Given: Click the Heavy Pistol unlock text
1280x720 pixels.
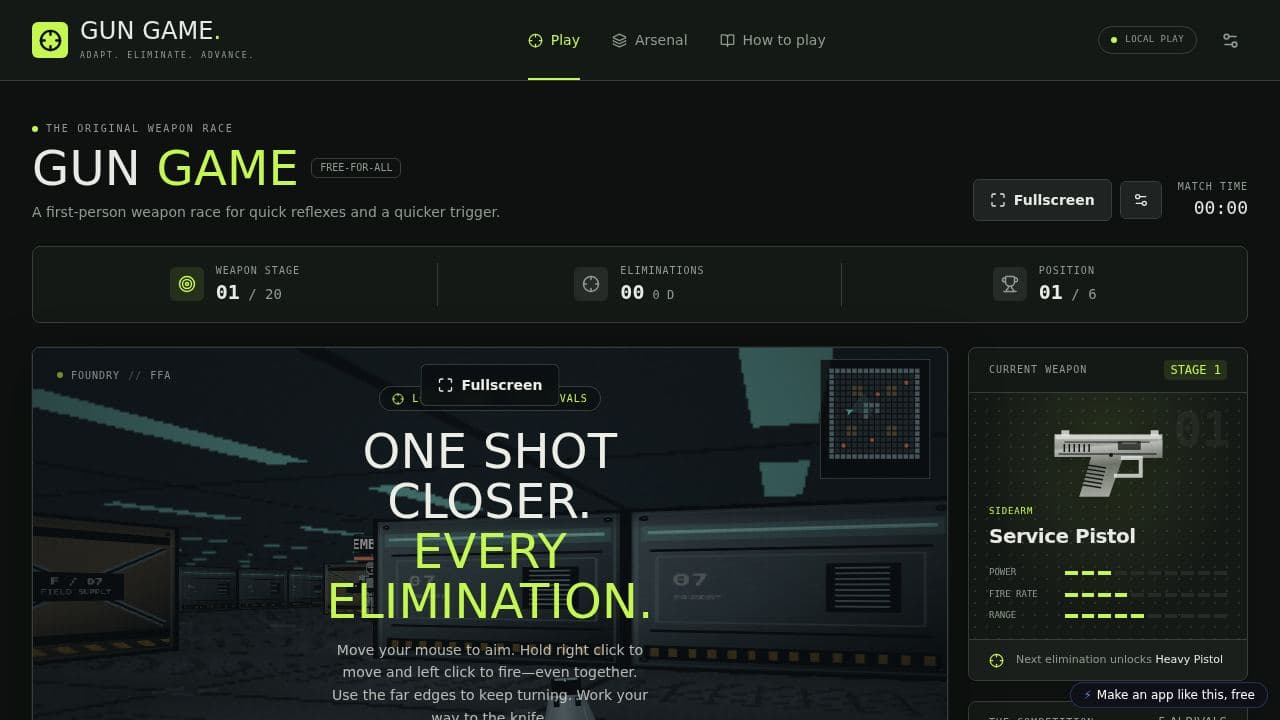Looking at the screenshot, I should tap(1189, 659).
